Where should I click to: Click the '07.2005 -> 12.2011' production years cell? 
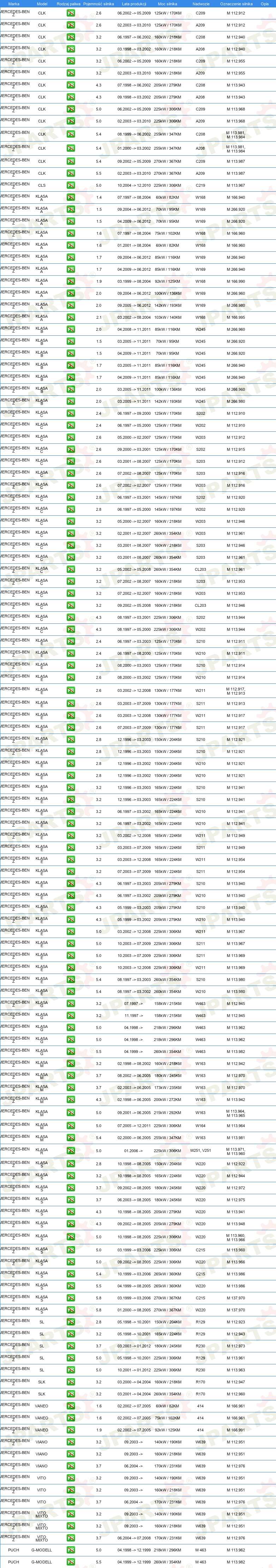click(134, 1125)
